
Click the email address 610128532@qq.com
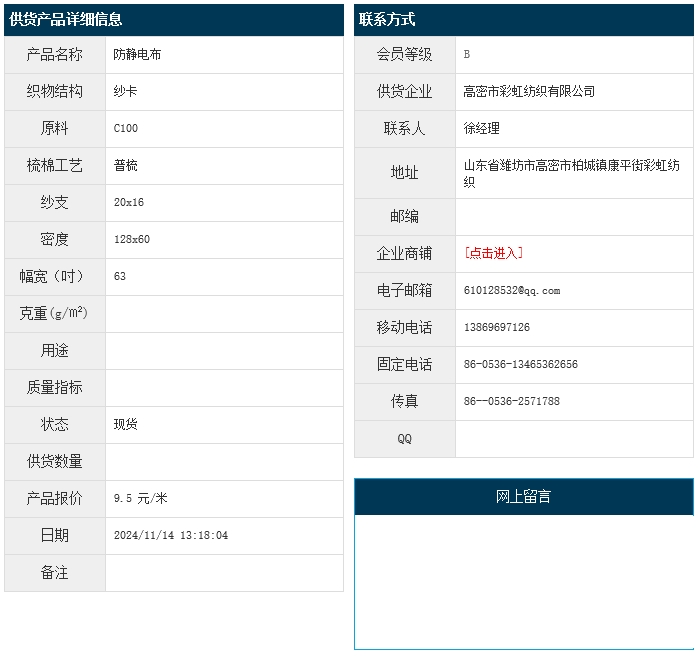[x=512, y=291]
